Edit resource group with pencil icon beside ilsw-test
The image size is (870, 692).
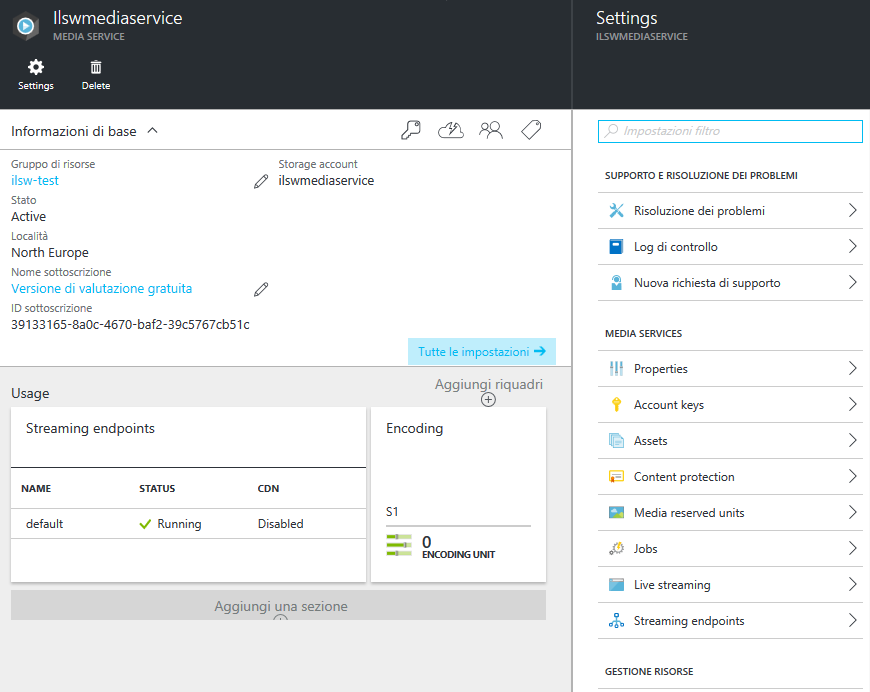click(x=261, y=181)
